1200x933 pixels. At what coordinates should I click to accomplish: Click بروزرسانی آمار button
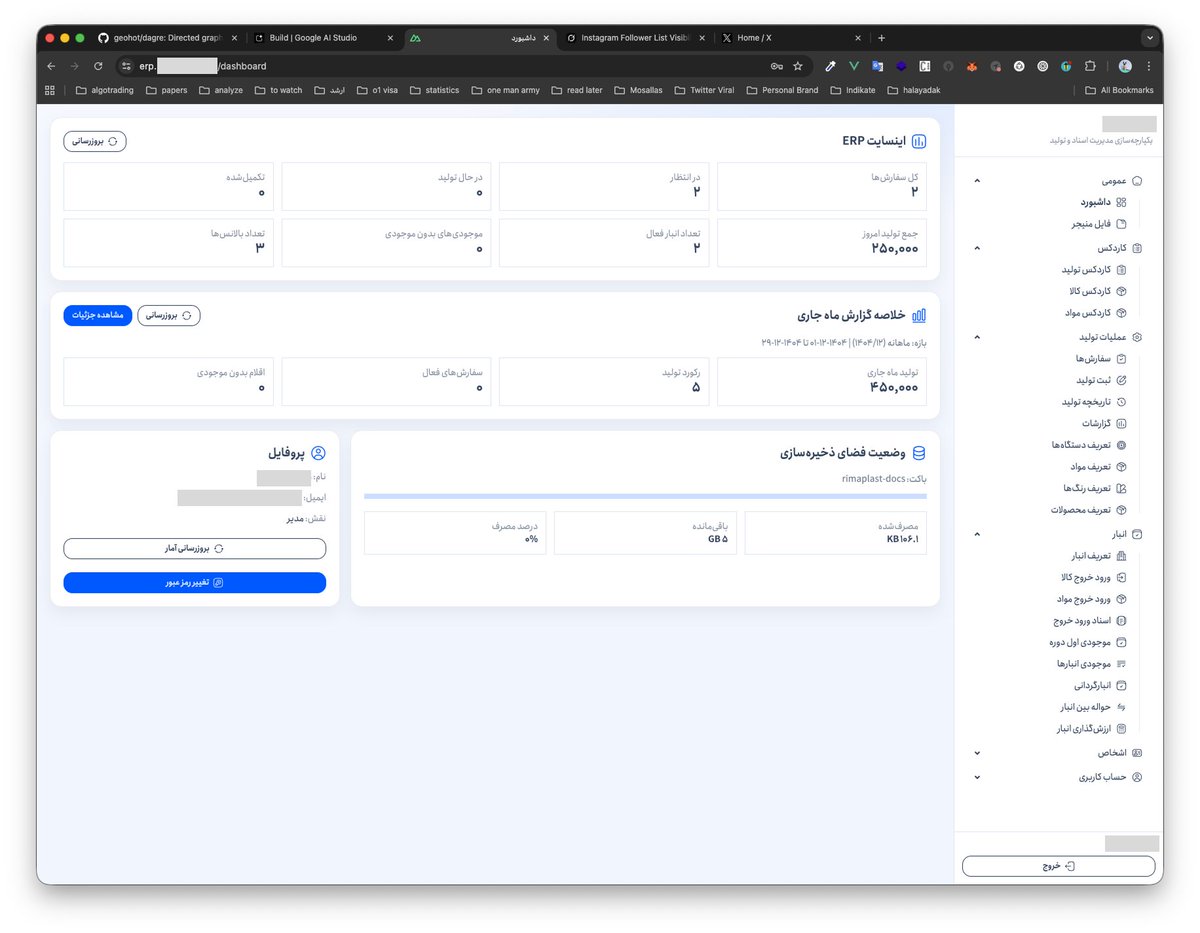(194, 548)
